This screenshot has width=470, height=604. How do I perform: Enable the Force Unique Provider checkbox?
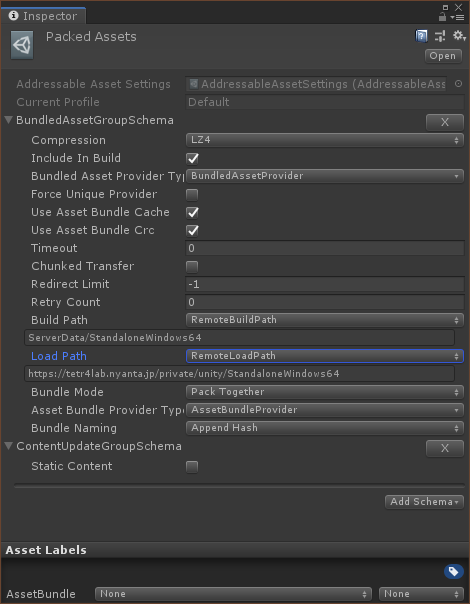(192, 195)
